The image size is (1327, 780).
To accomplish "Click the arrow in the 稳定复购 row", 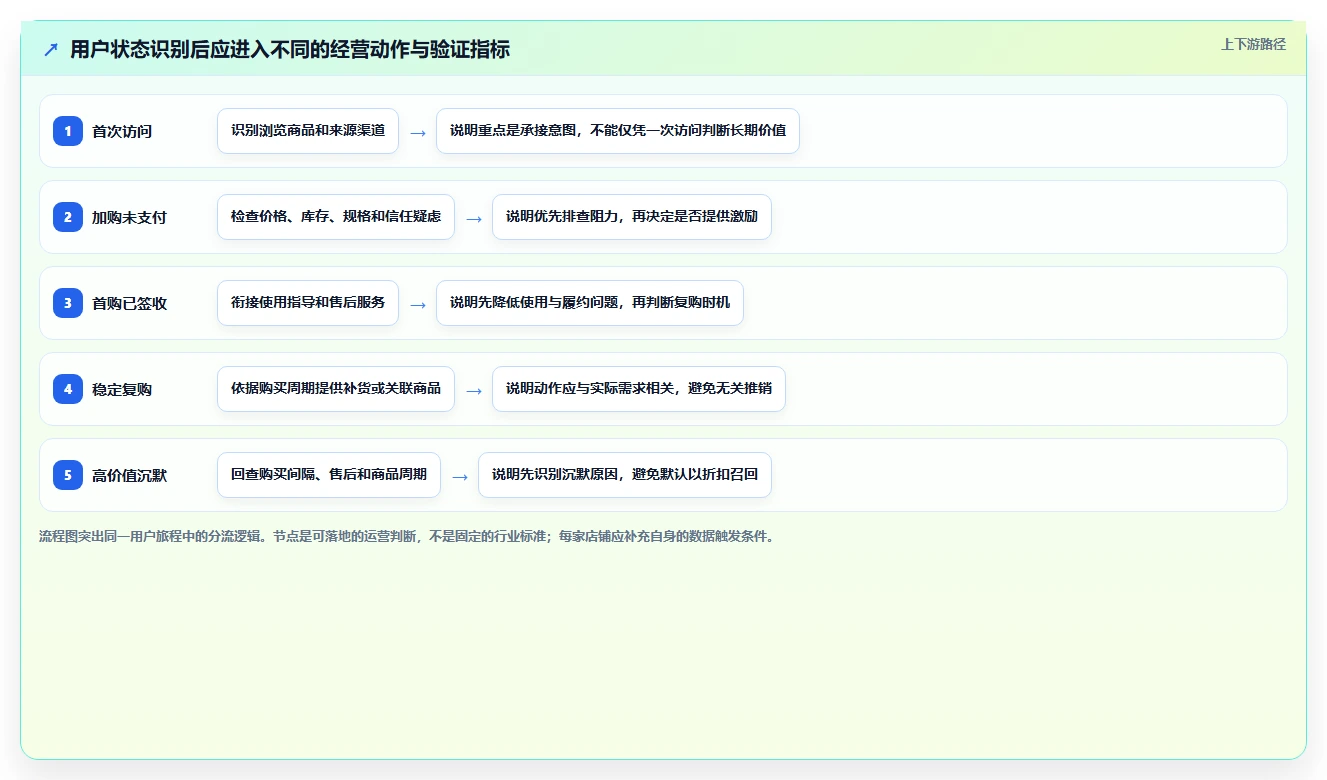I will pyautogui.click(x=474, y=390).
